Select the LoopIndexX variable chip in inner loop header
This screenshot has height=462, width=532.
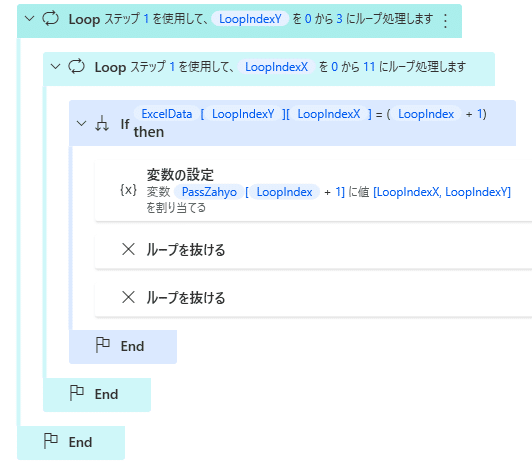coord(276,67)
